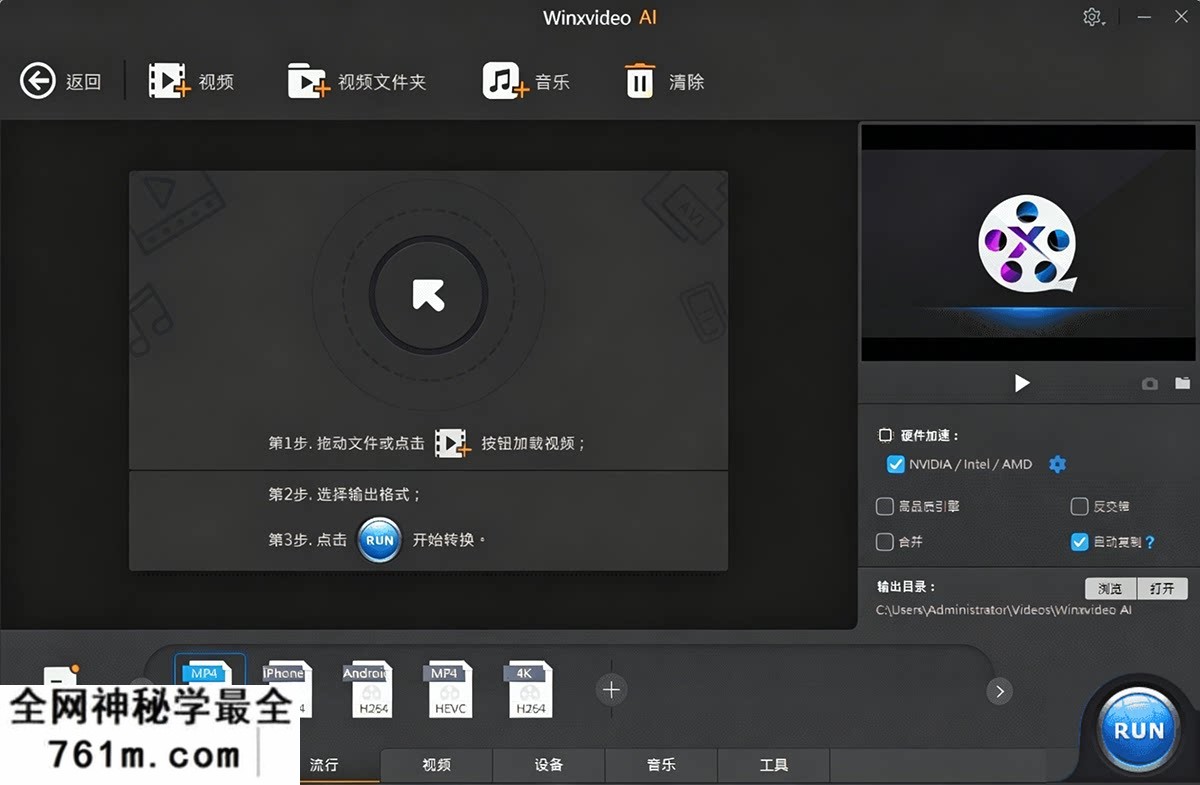Viewport: 1200px width, 785px height.
Task: Open hardware acceleration gear settings
Action: (x=1057, y=464)
